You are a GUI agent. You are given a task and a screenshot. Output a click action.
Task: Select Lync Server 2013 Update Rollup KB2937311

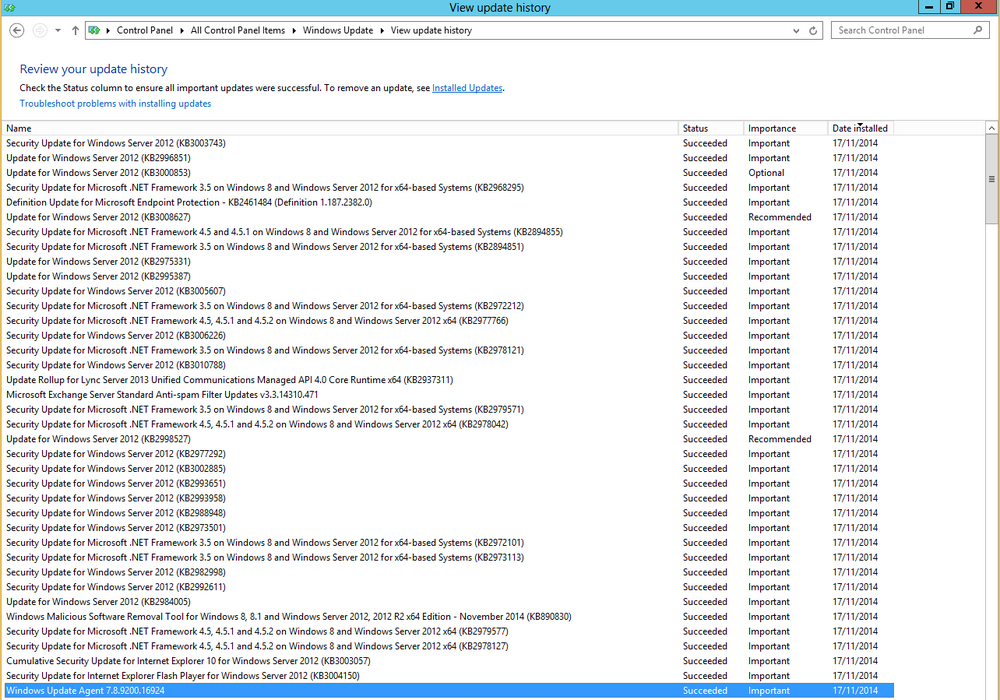(x=449, y=380)
